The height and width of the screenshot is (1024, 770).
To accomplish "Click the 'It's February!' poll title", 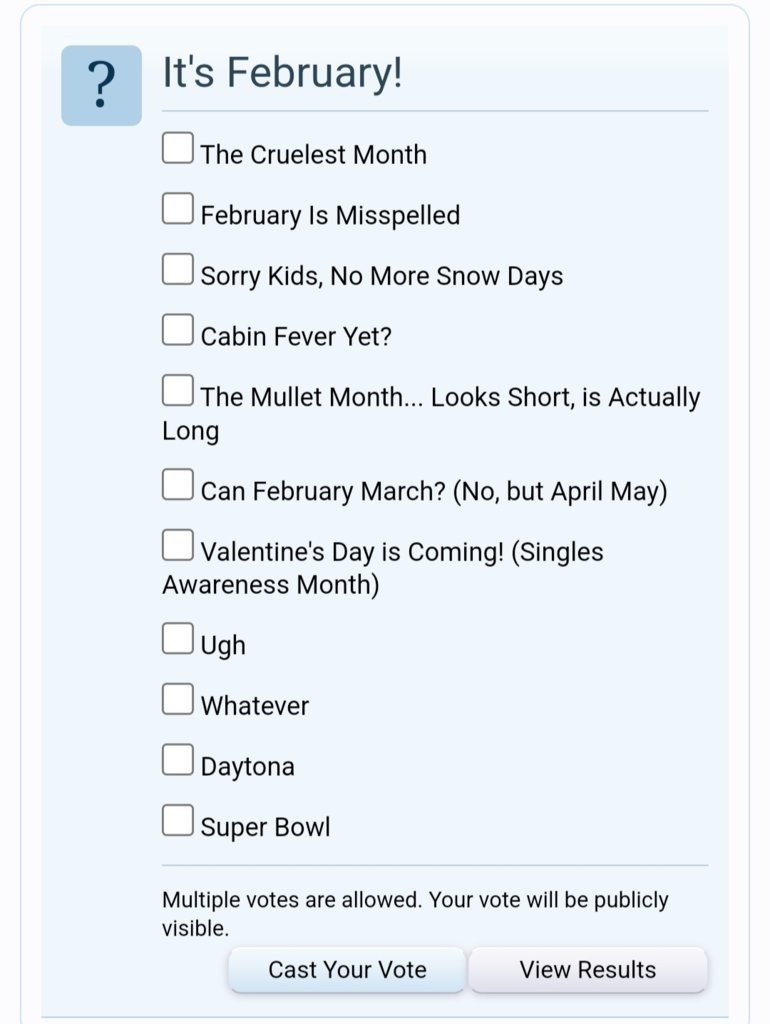I will pos(282,72).
